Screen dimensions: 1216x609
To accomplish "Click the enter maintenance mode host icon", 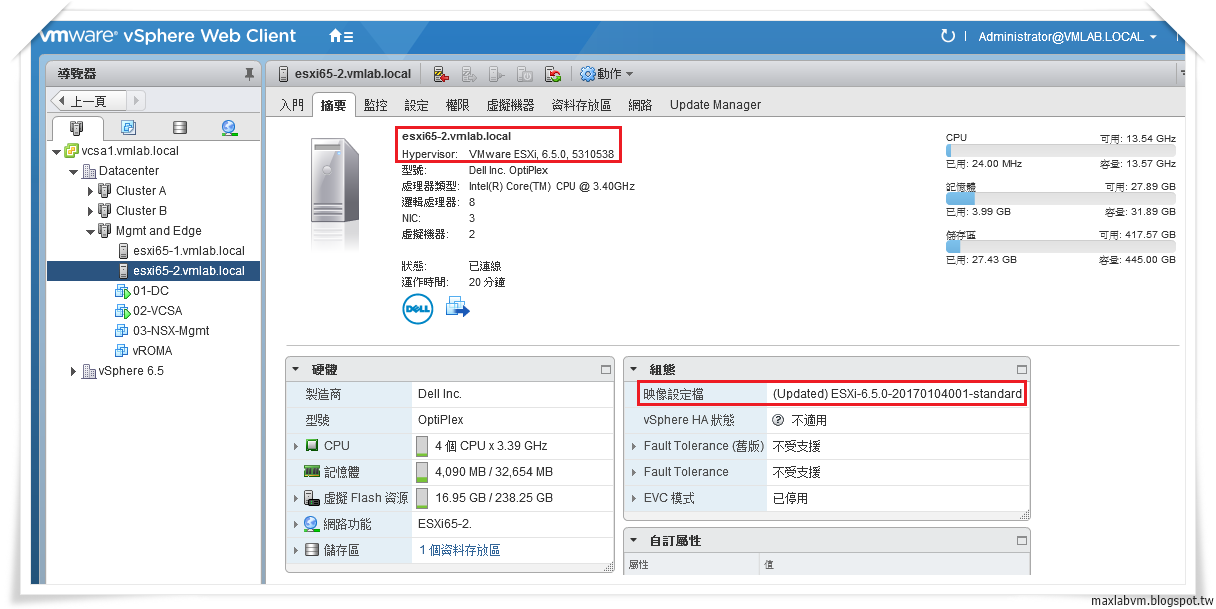I will tap(442, 73).
